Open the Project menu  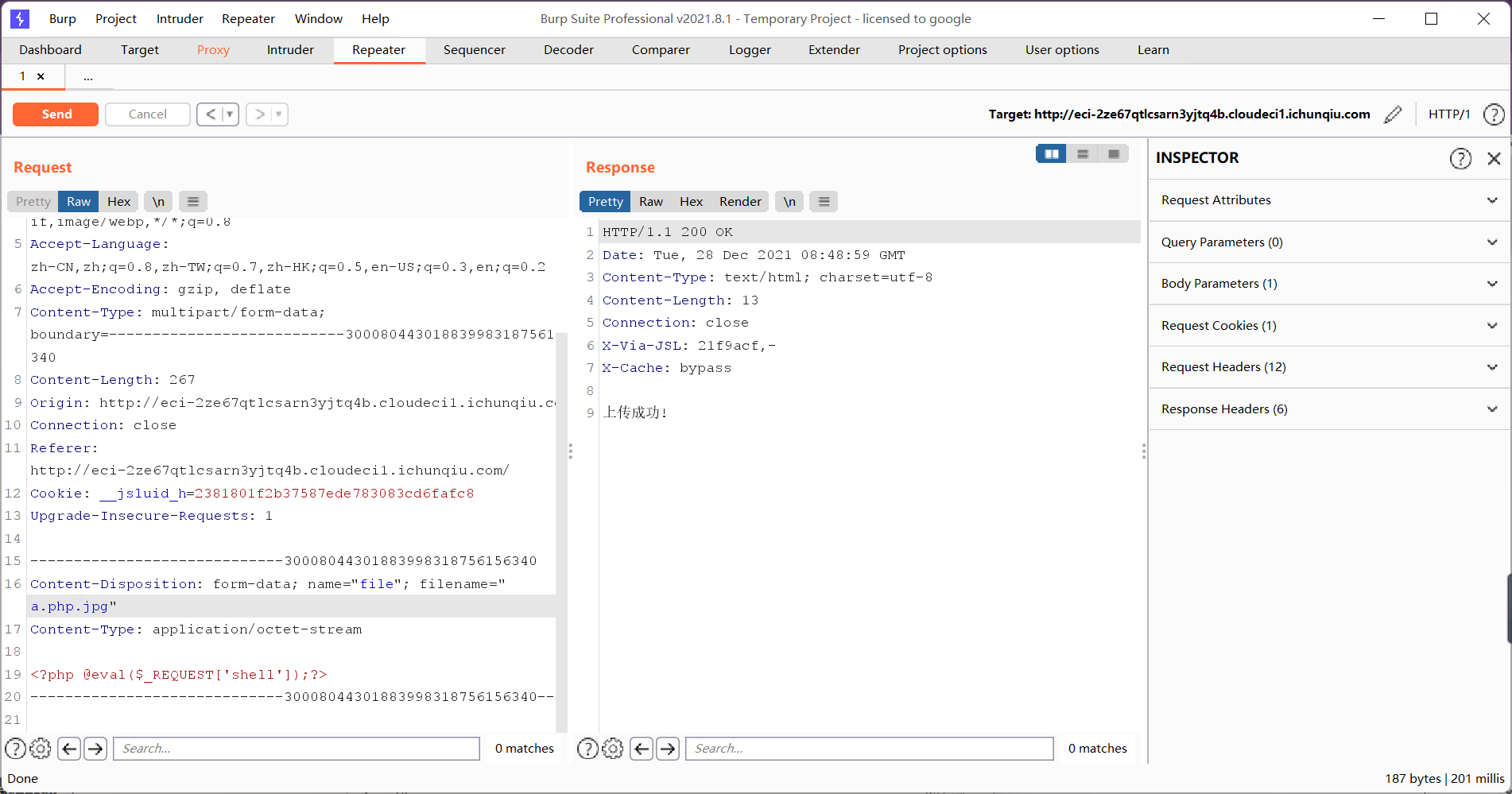coord(116,19)
